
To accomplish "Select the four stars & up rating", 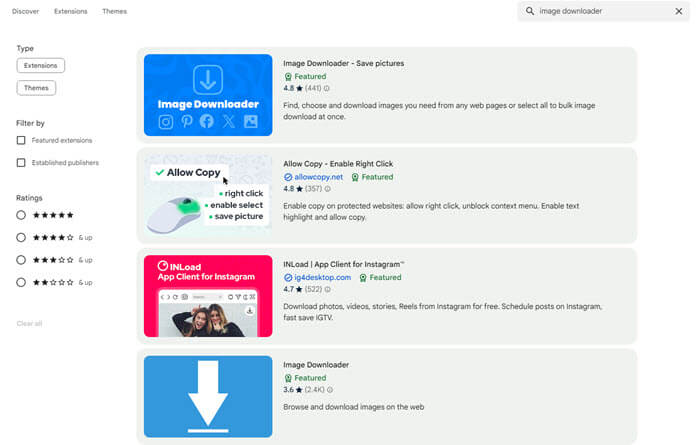I will coord(21,237).
